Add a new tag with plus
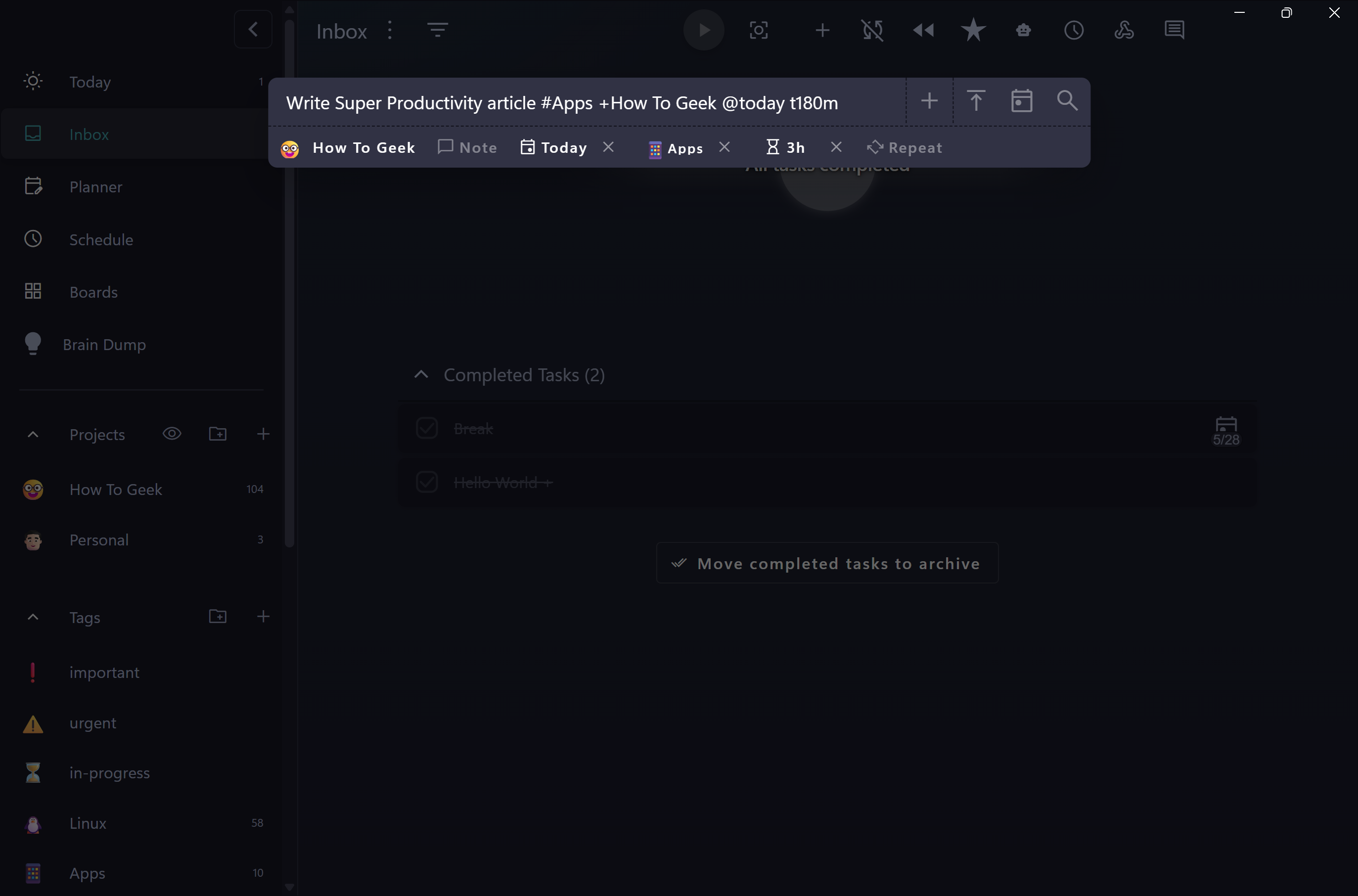Image resolution: width=1358 pixels, height=896 pixels. 263,616
